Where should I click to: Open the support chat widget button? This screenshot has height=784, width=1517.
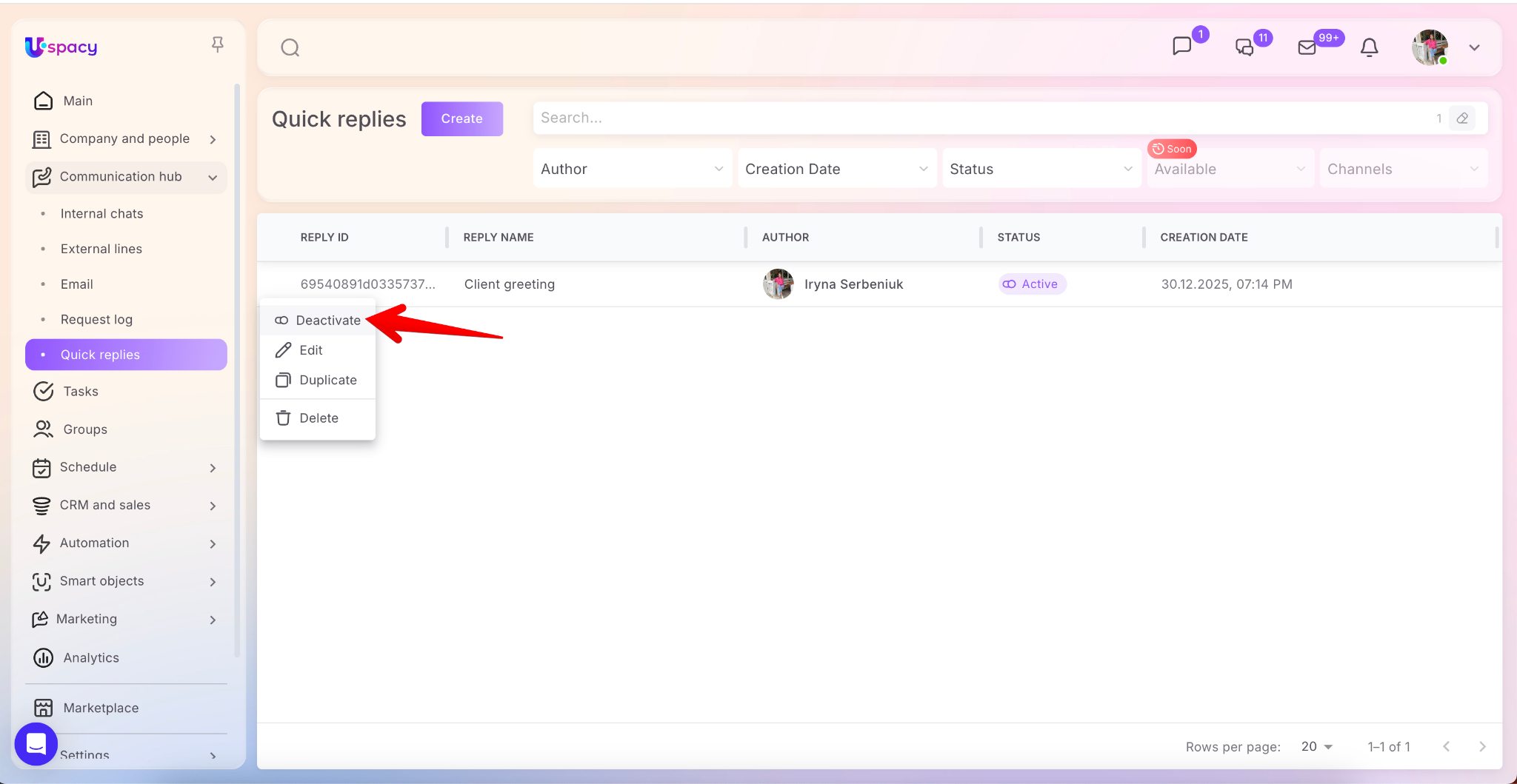(x=36, y=743)
